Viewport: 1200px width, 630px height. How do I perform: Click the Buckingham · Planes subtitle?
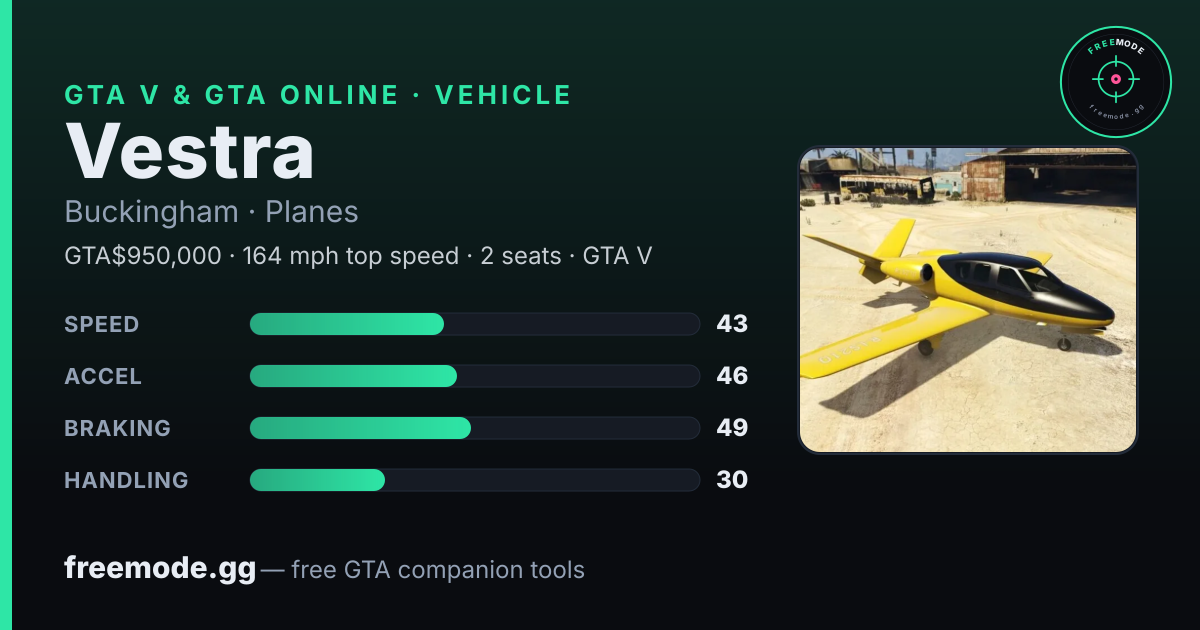coord(211,212)
